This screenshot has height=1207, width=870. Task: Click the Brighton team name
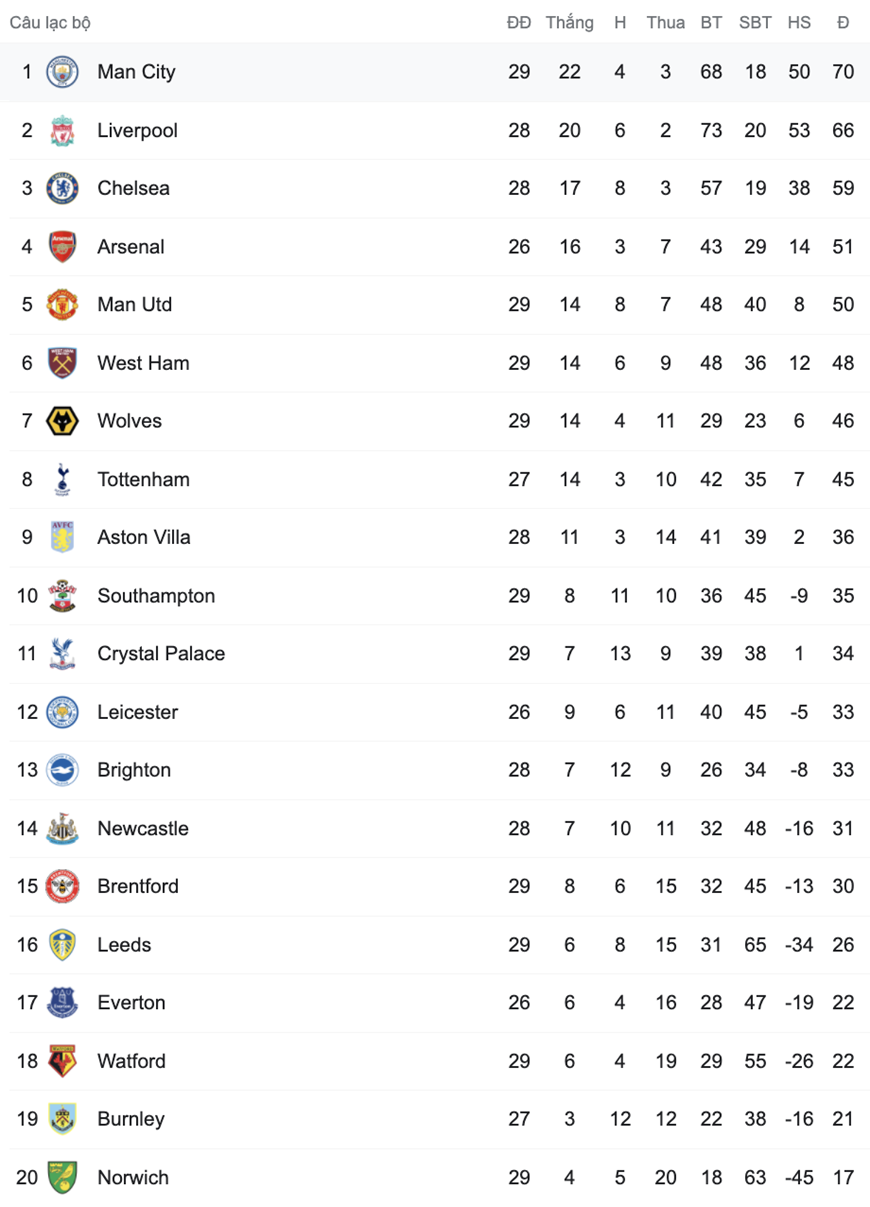point(134,770)
